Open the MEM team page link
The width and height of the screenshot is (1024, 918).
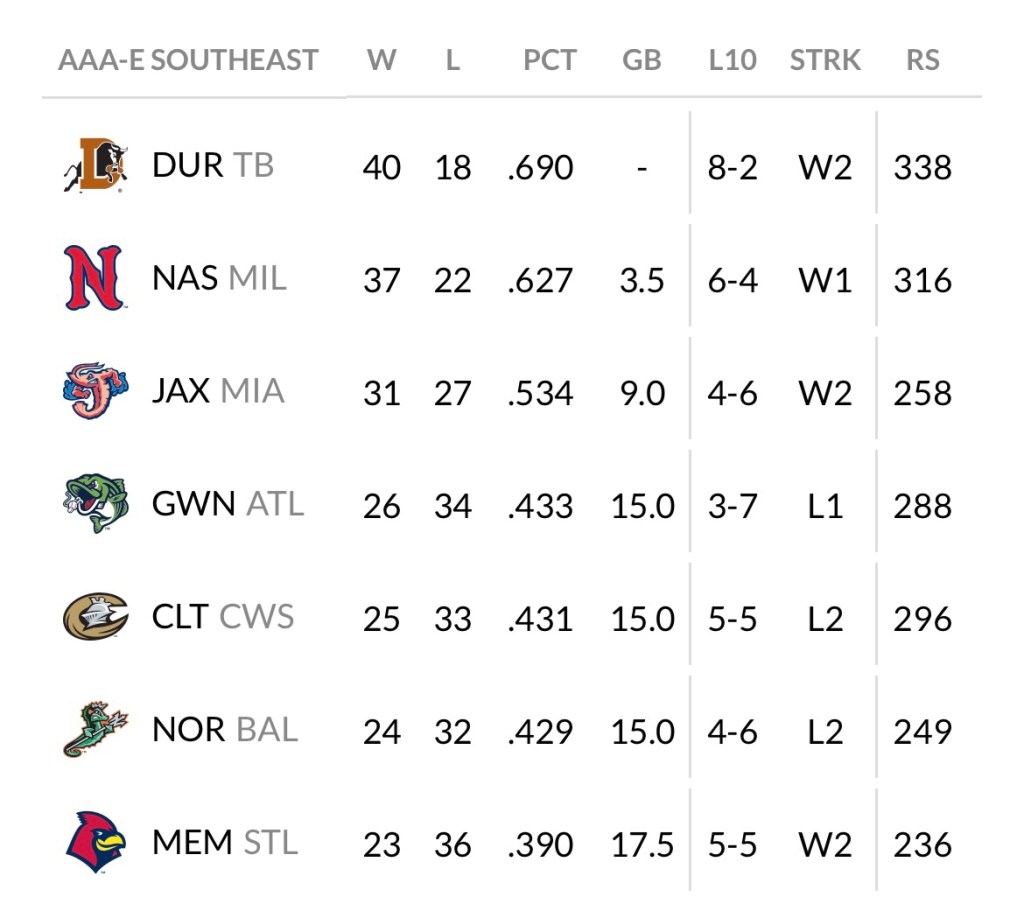pos(192,842)
